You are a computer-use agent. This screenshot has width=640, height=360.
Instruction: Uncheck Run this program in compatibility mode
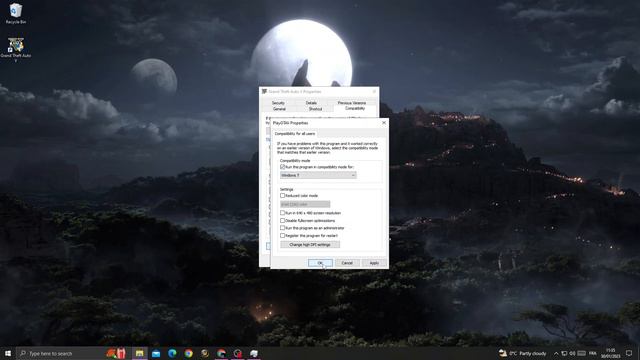pyautogui.click(x=282, y=167)
